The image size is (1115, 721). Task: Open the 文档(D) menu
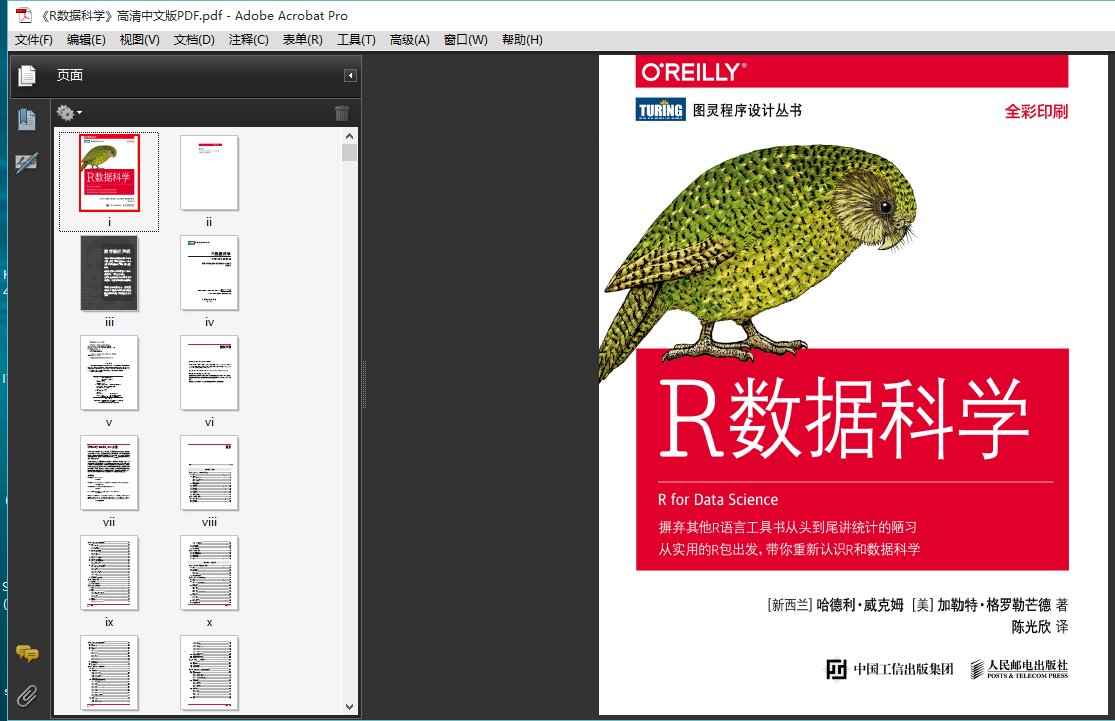pyautogui.click(x=194, y=40)
